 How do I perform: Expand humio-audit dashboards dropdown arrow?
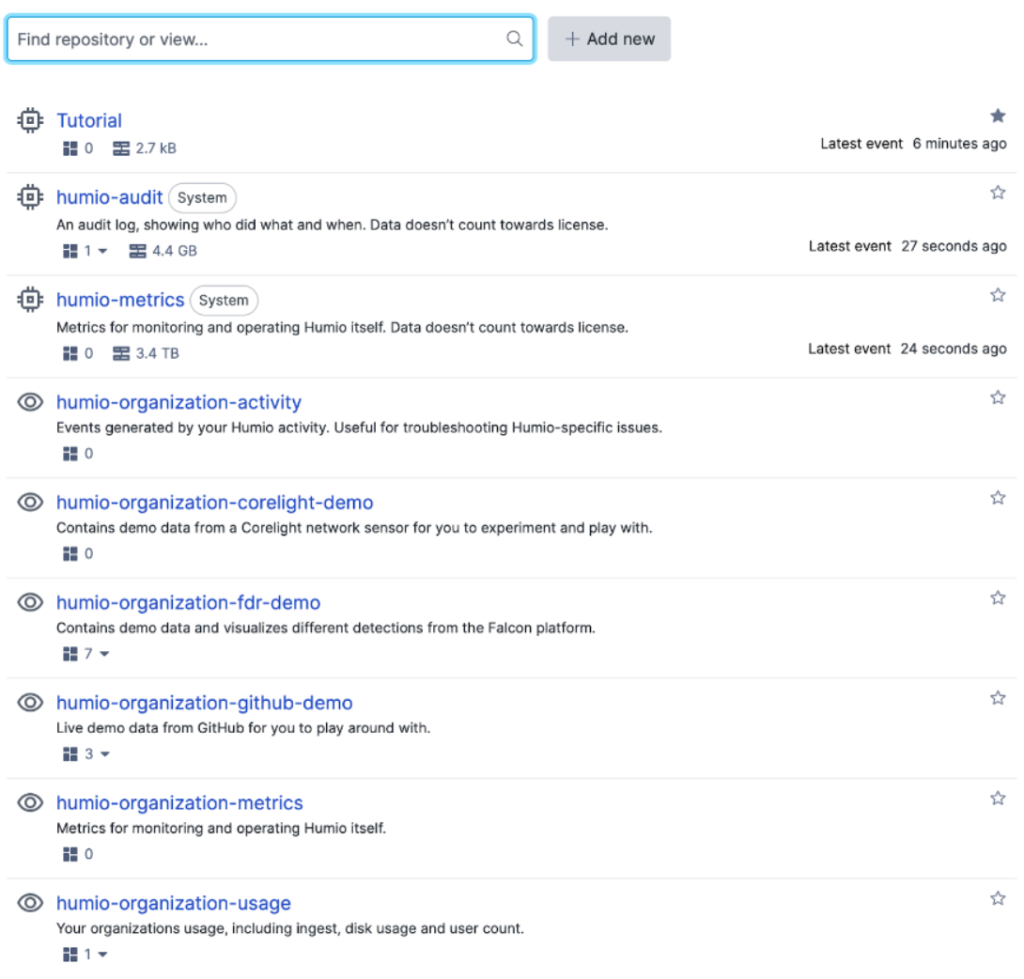click(103, 251)
